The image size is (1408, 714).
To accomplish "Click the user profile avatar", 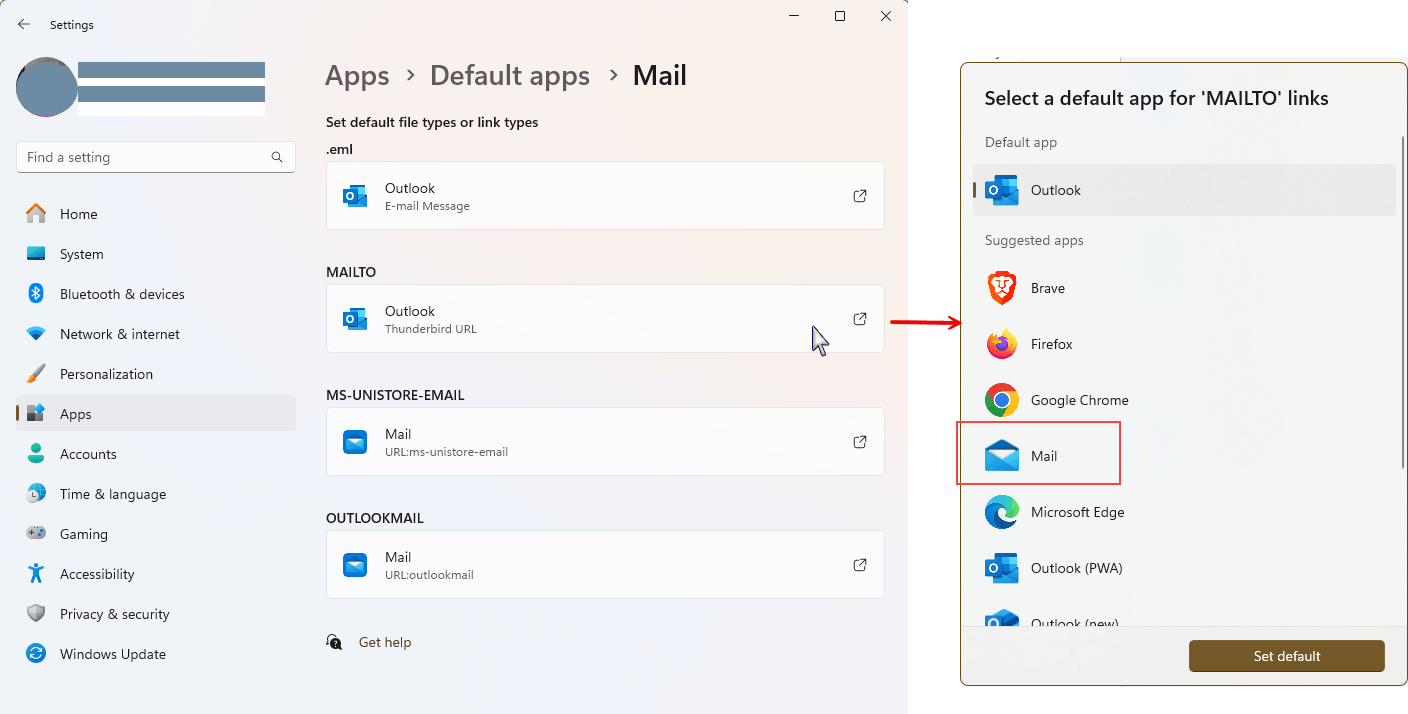I will [47, 87].
